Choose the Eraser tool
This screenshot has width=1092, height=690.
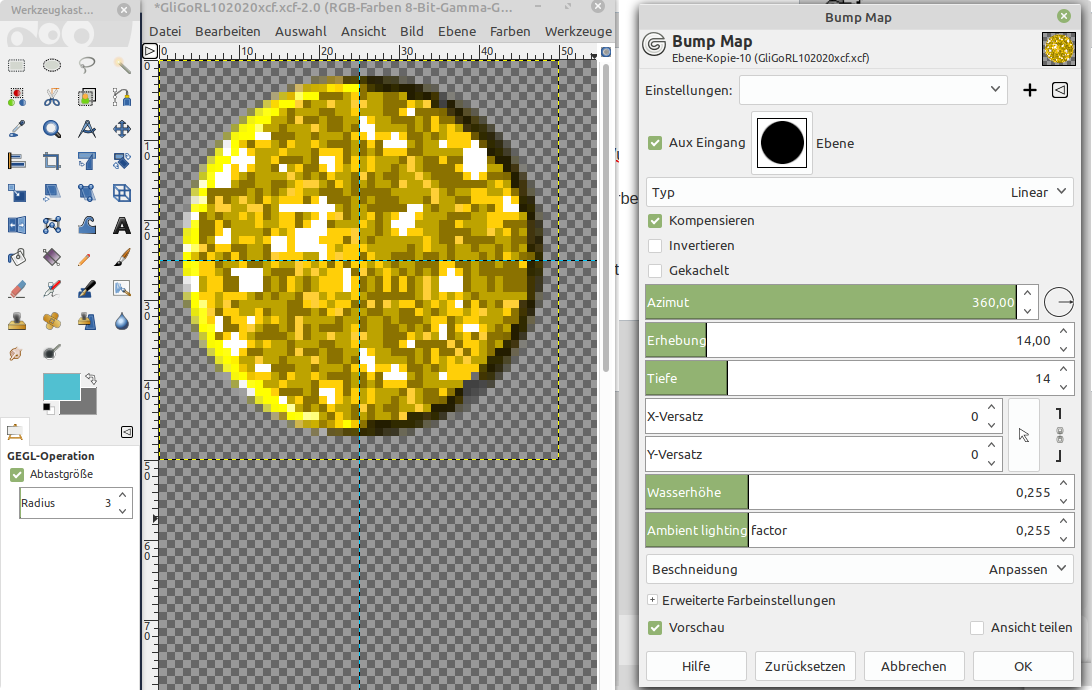(17, 289)
